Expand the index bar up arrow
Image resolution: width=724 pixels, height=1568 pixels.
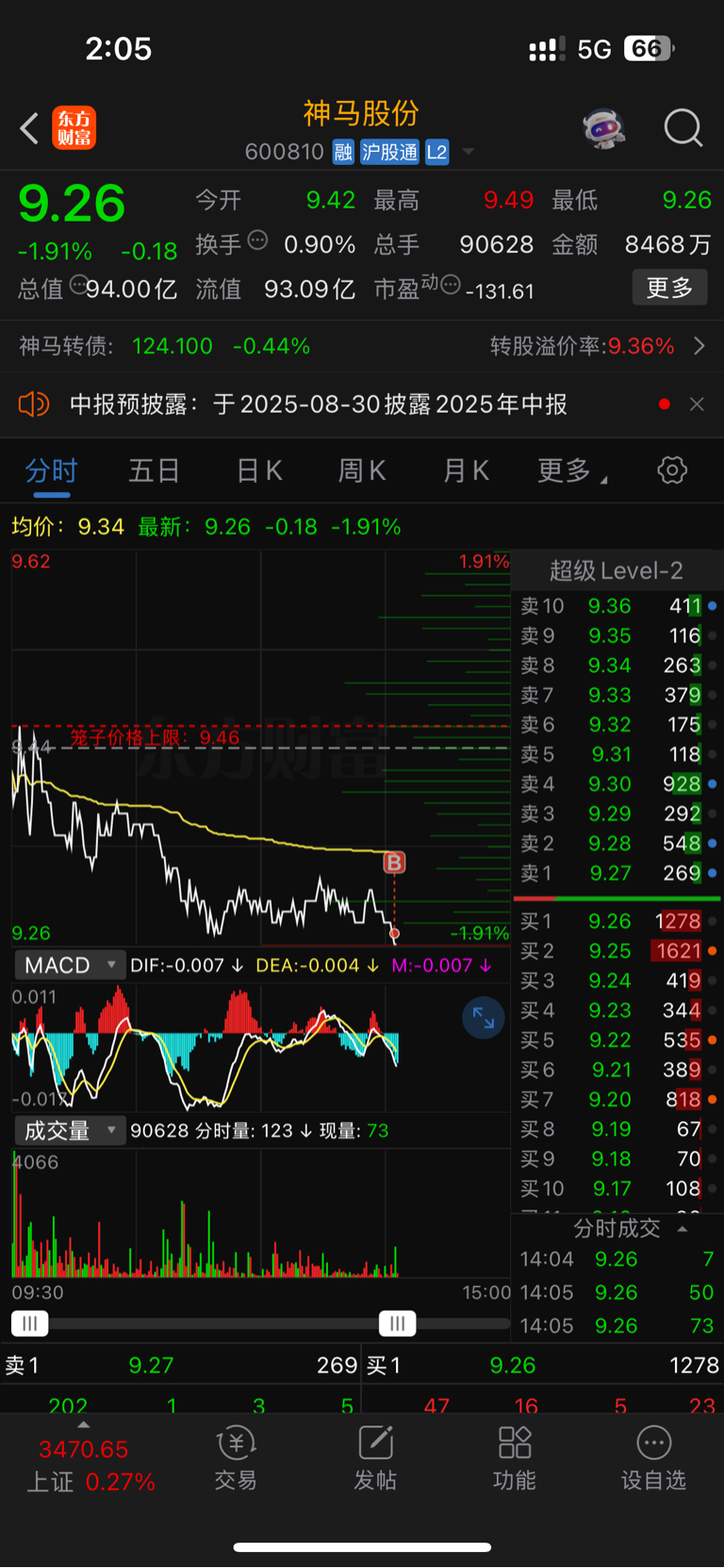[84, 1426]
